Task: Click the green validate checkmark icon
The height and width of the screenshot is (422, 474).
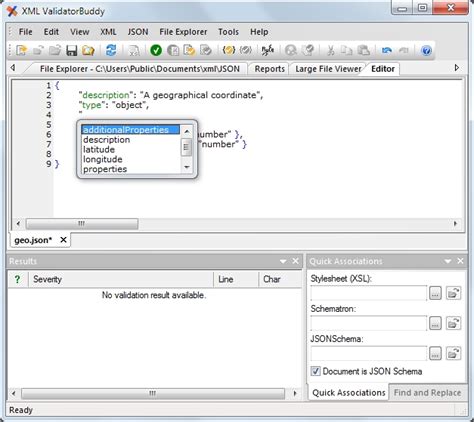Action: 156,50
